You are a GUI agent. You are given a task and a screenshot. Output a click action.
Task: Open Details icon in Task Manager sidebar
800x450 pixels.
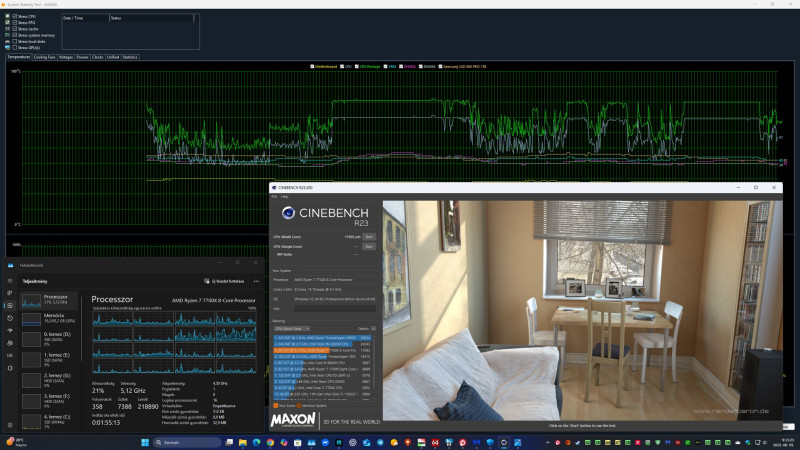click(10, 356)
